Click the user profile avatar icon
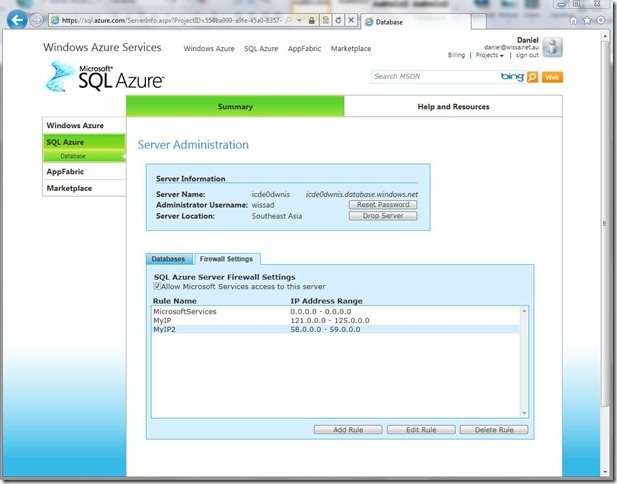Image resolution: width=617 pixels, height=484 pixels. [x=552, y=47]
